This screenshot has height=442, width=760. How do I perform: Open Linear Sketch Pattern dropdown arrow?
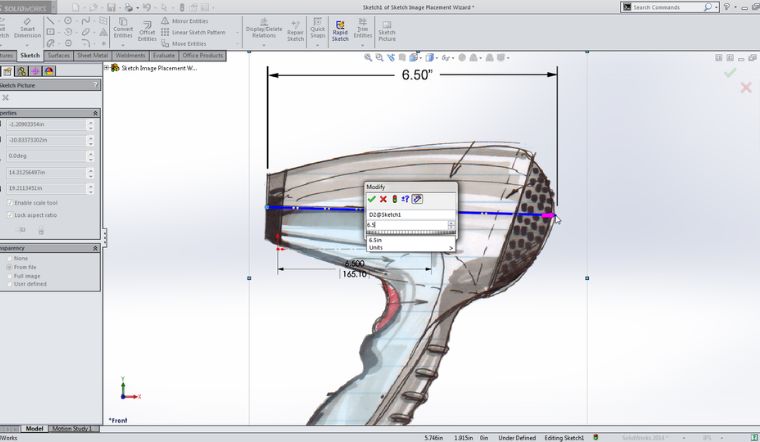(x=238, y=32)
